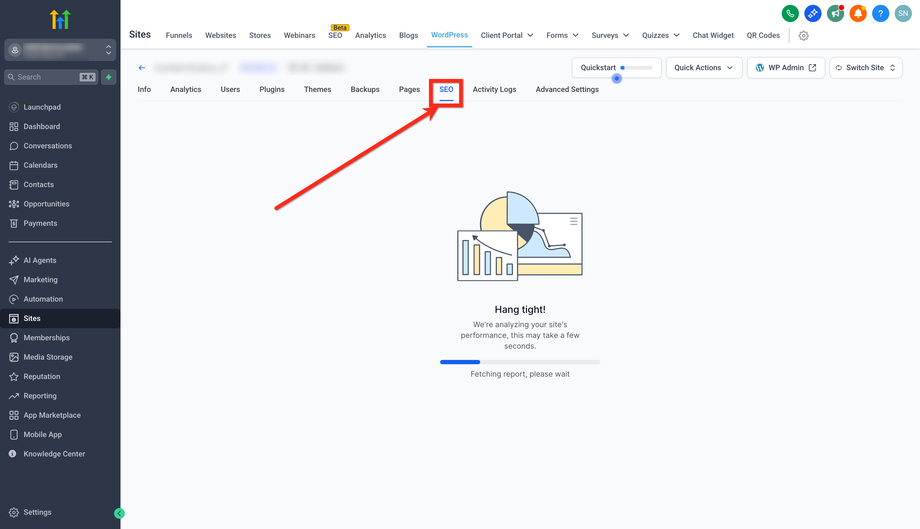This screenshot has width=920, height=529.
Task: Switch to the Blogs tab
Action: tap(408, 35)
